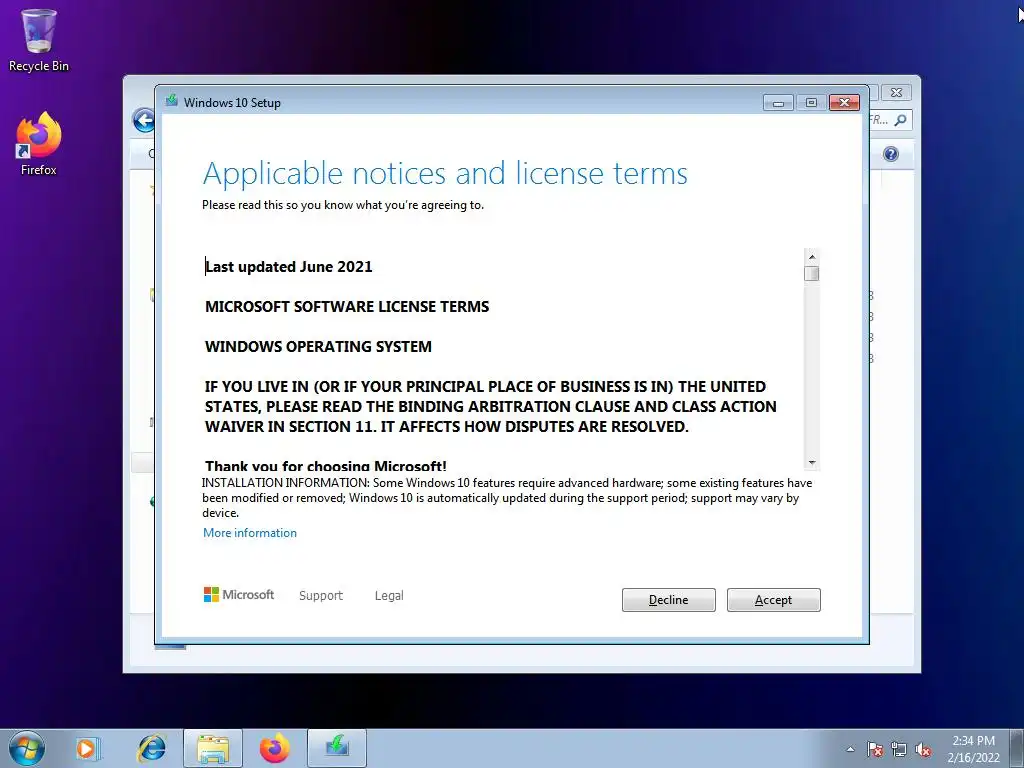Click the Microsoft logo in setup footer
The width and height of the screenshot is (1024, 768).
239,594
